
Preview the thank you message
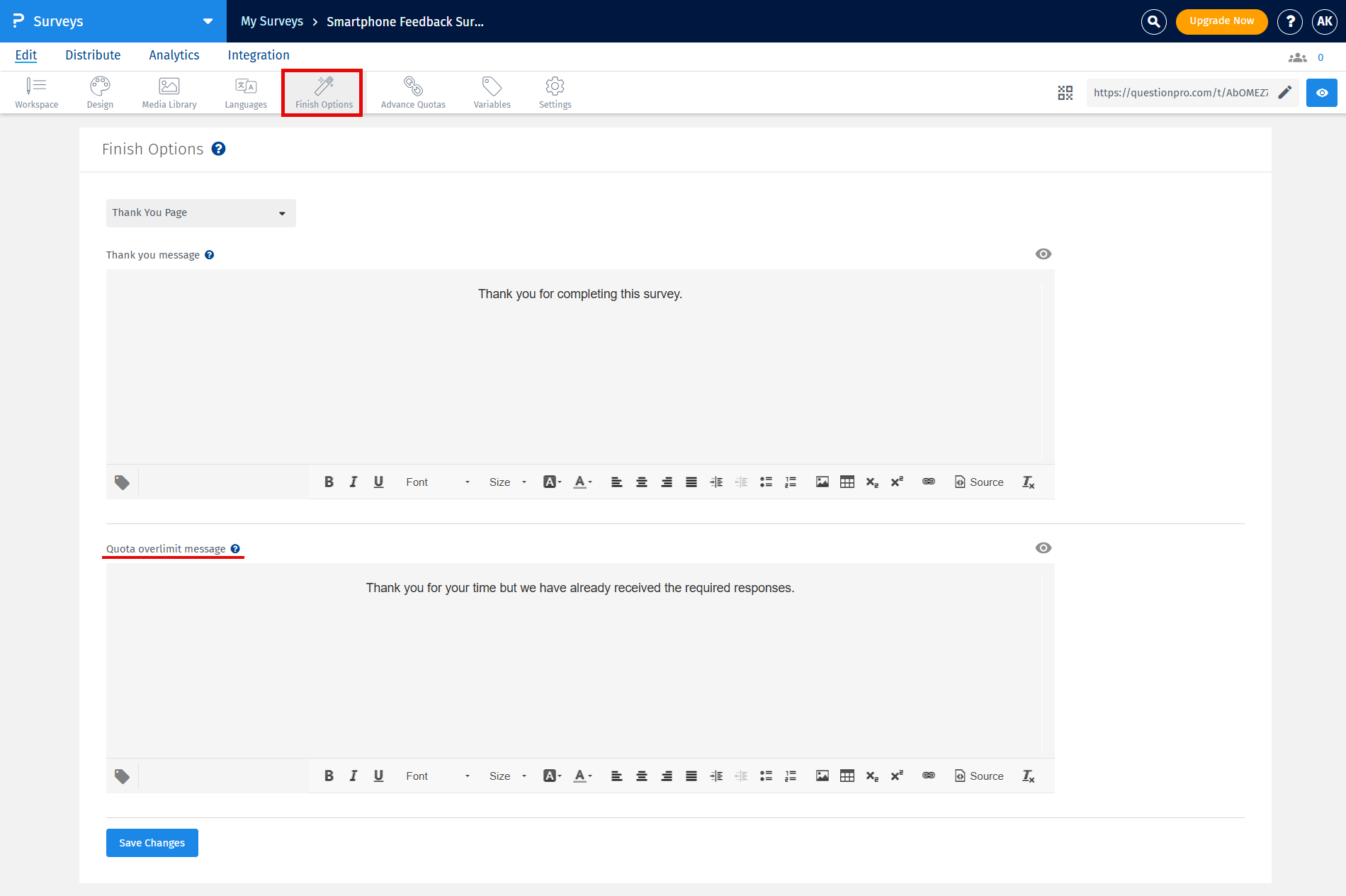click(x=1043, y=254)
